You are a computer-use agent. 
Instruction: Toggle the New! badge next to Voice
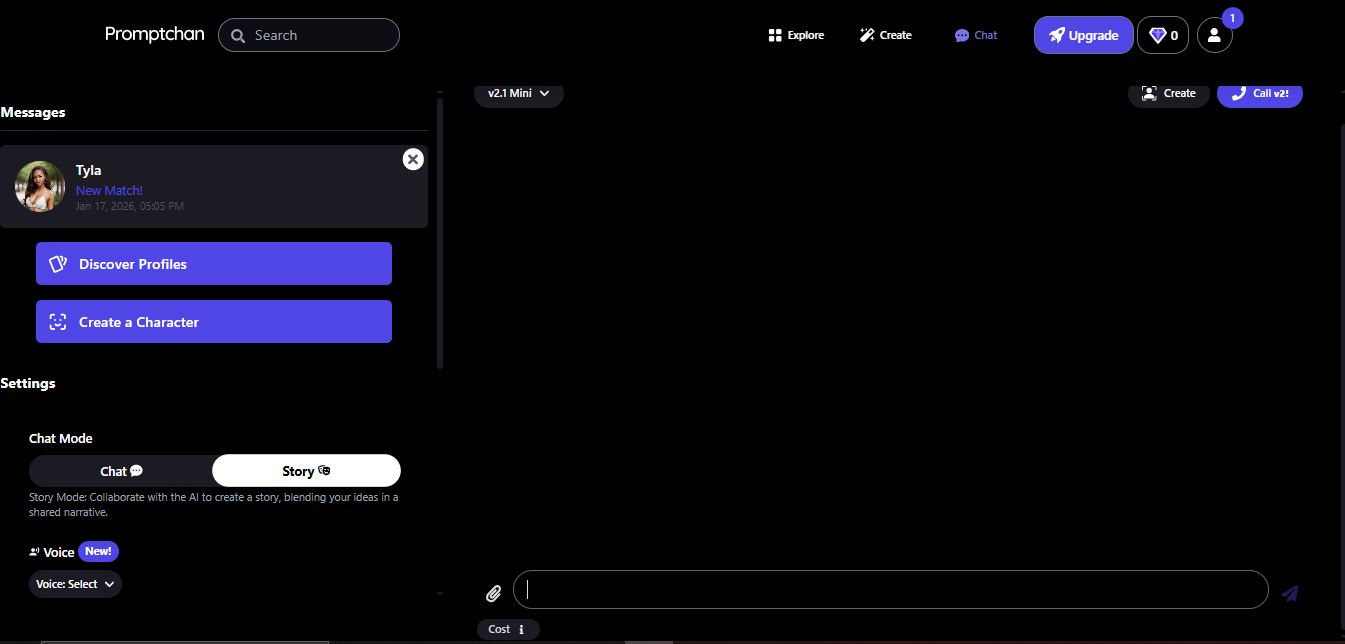click(97, 551)
